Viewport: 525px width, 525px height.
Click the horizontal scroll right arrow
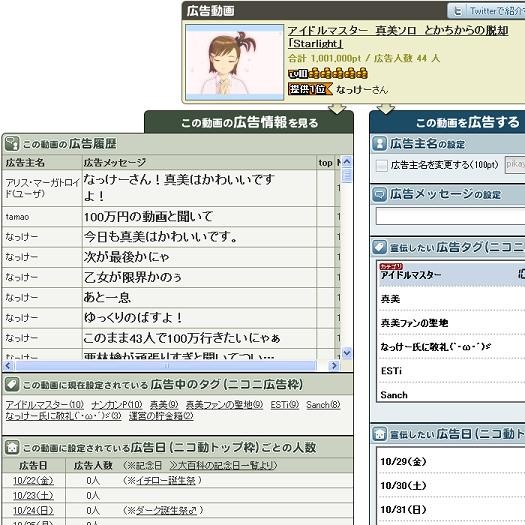[333, 366]
